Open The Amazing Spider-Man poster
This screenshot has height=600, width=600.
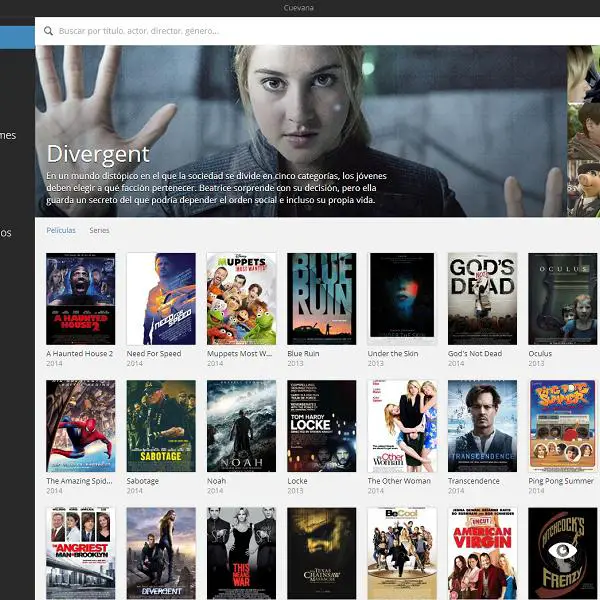pyautogui.click(x=81, y=426)
